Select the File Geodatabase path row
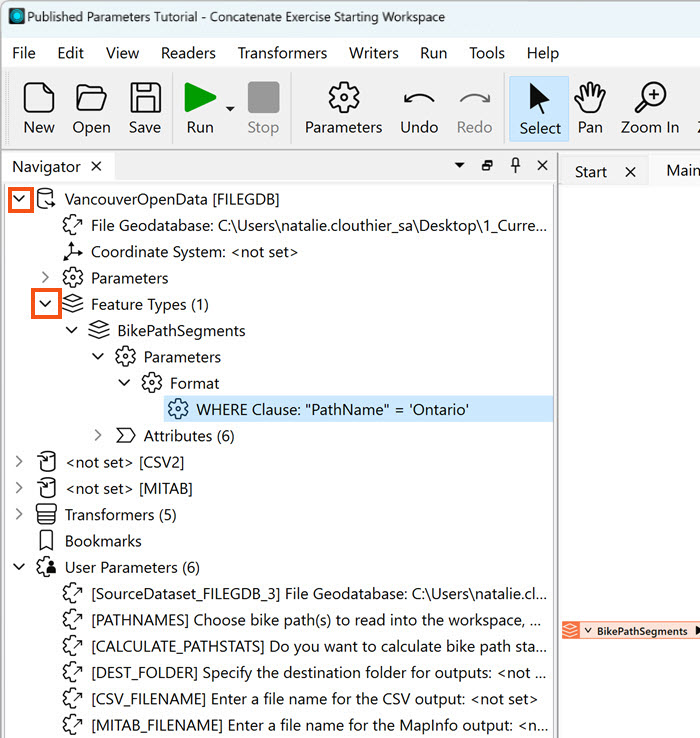The height and width of the screenshot is (738, 700). 305,225
